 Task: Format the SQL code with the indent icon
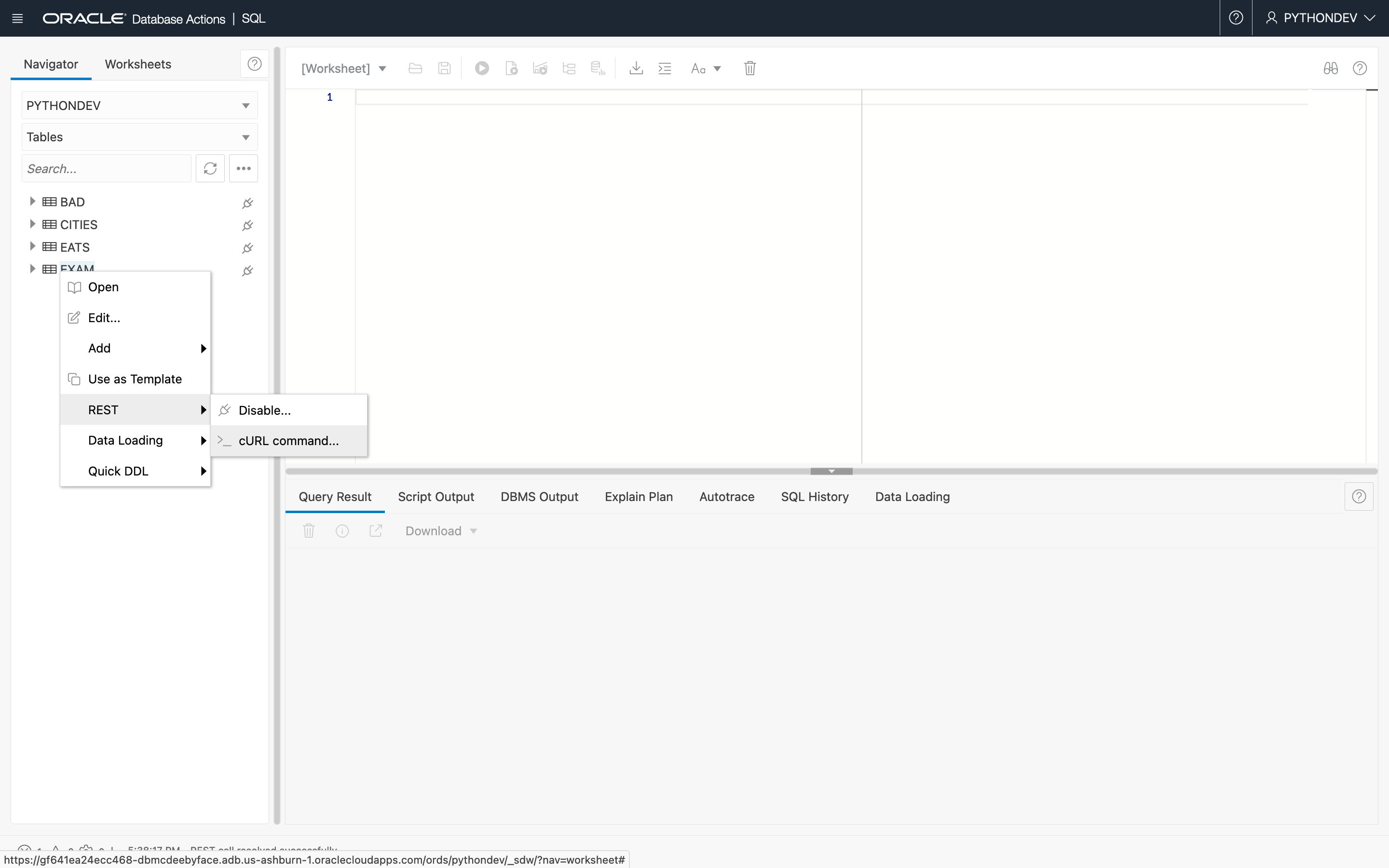pos(665,68)
